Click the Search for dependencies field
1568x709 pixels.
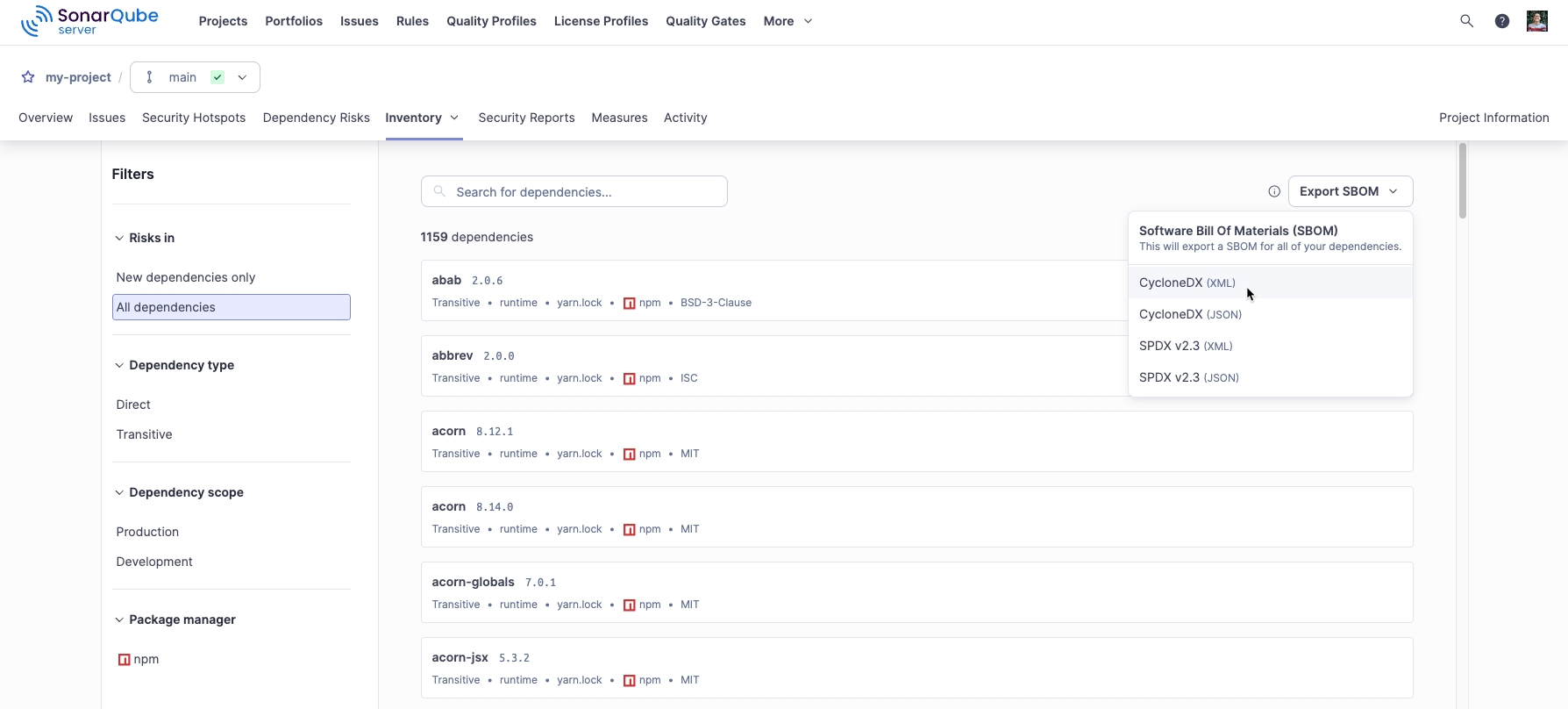coord(574,191)
